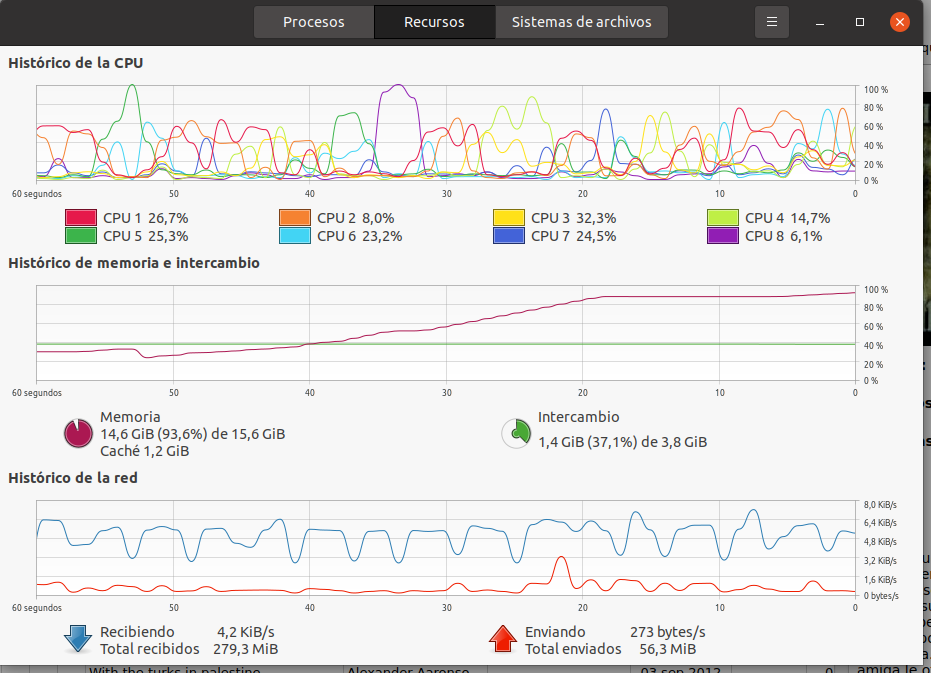Click the CPU 5 green color swatch

click(80, 236)
